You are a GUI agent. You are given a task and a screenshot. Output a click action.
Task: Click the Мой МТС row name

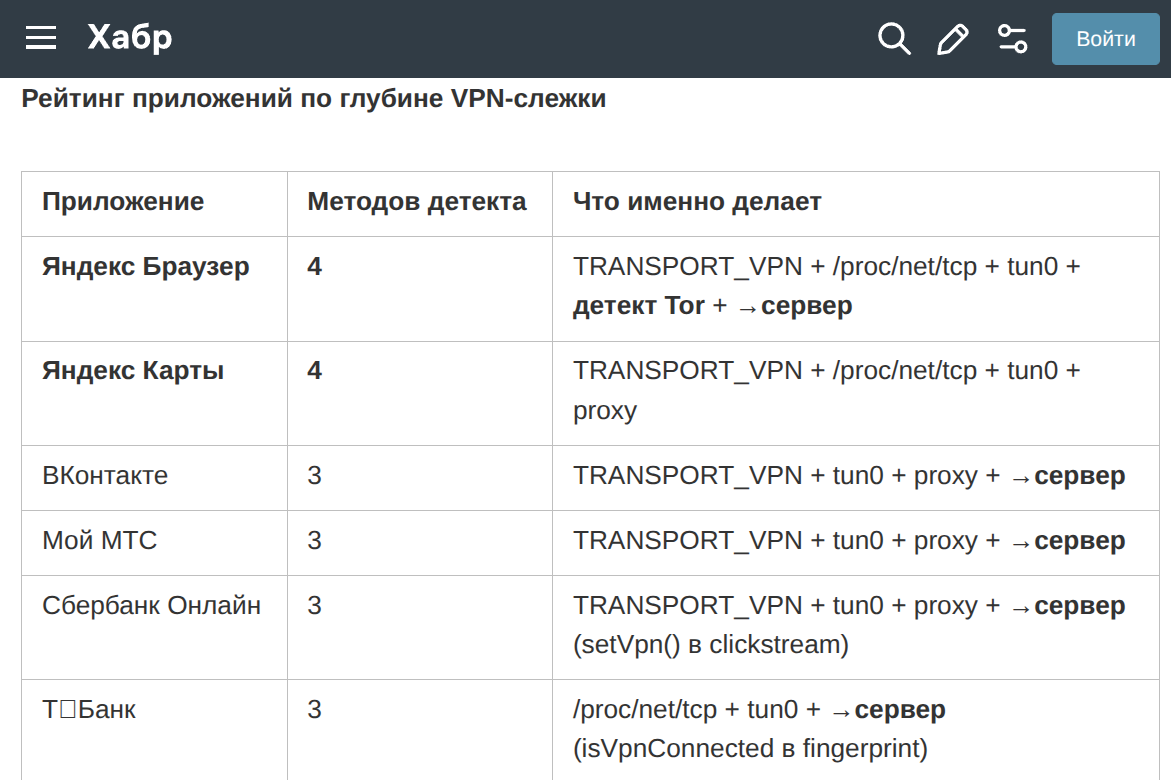pos(100,541)
